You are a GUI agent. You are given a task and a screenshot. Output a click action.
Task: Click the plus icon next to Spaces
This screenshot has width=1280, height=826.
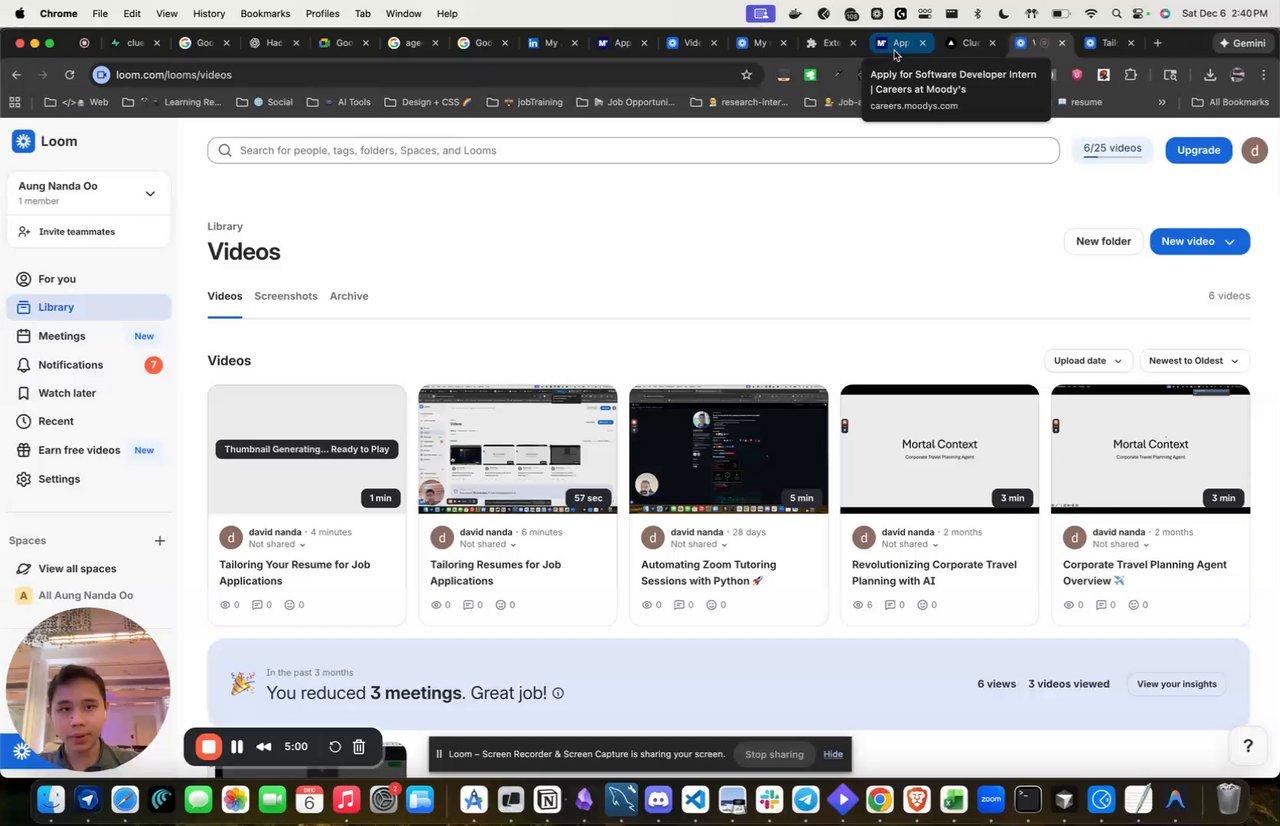(x=160, y=541)
